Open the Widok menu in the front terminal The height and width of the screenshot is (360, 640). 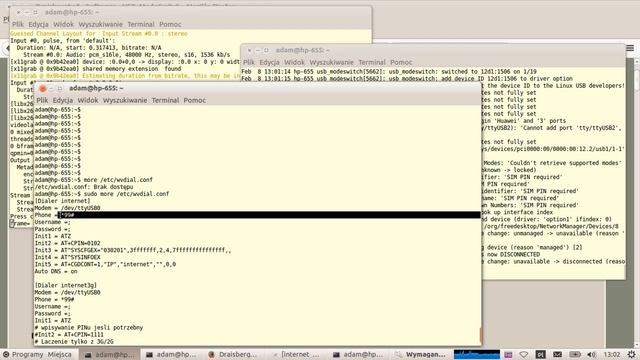tap(88, 100)
